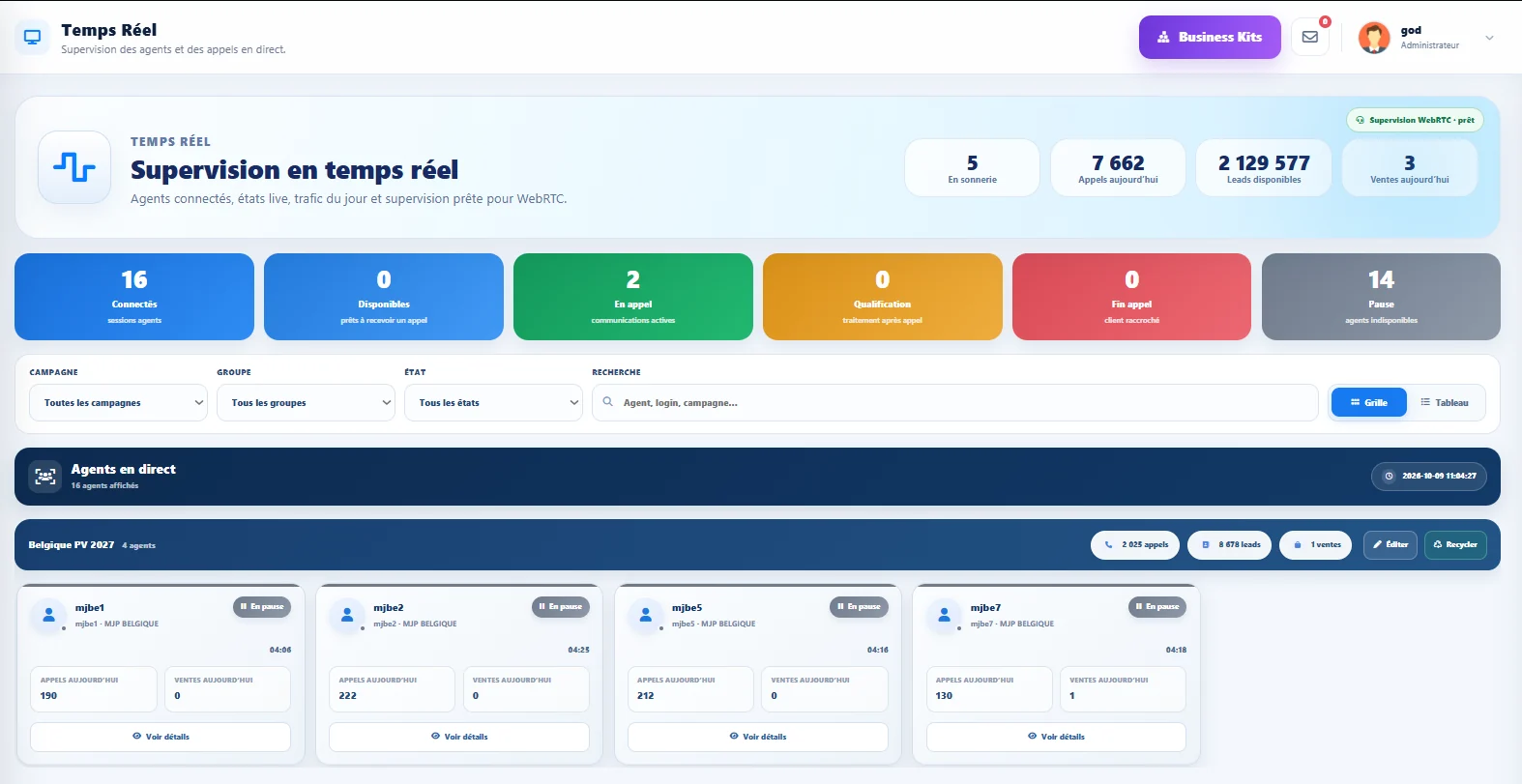Click the Ventes aujourd'hui 3 card
This screenshot has width=1522, height=784.
pyautogui.click(x=1410, y=168)
